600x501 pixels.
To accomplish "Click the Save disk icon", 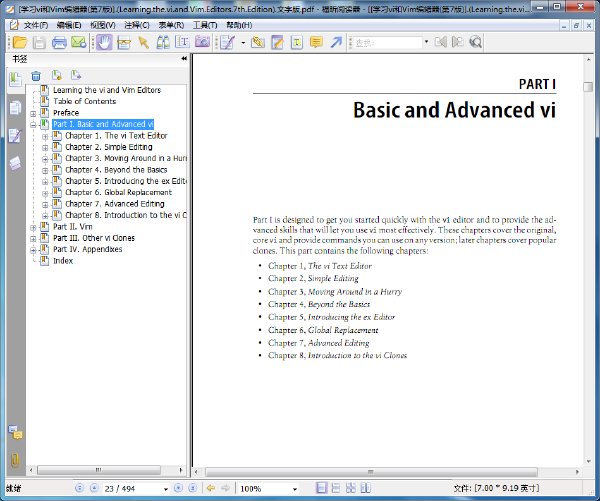I will coord(39,42).
